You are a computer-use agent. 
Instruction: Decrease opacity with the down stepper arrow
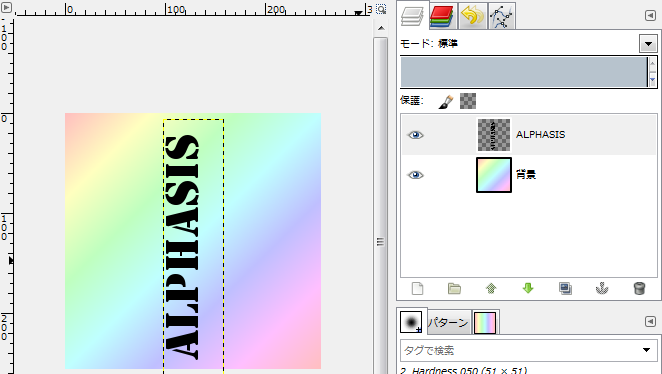pyautogui.click(x=653, y=80)
